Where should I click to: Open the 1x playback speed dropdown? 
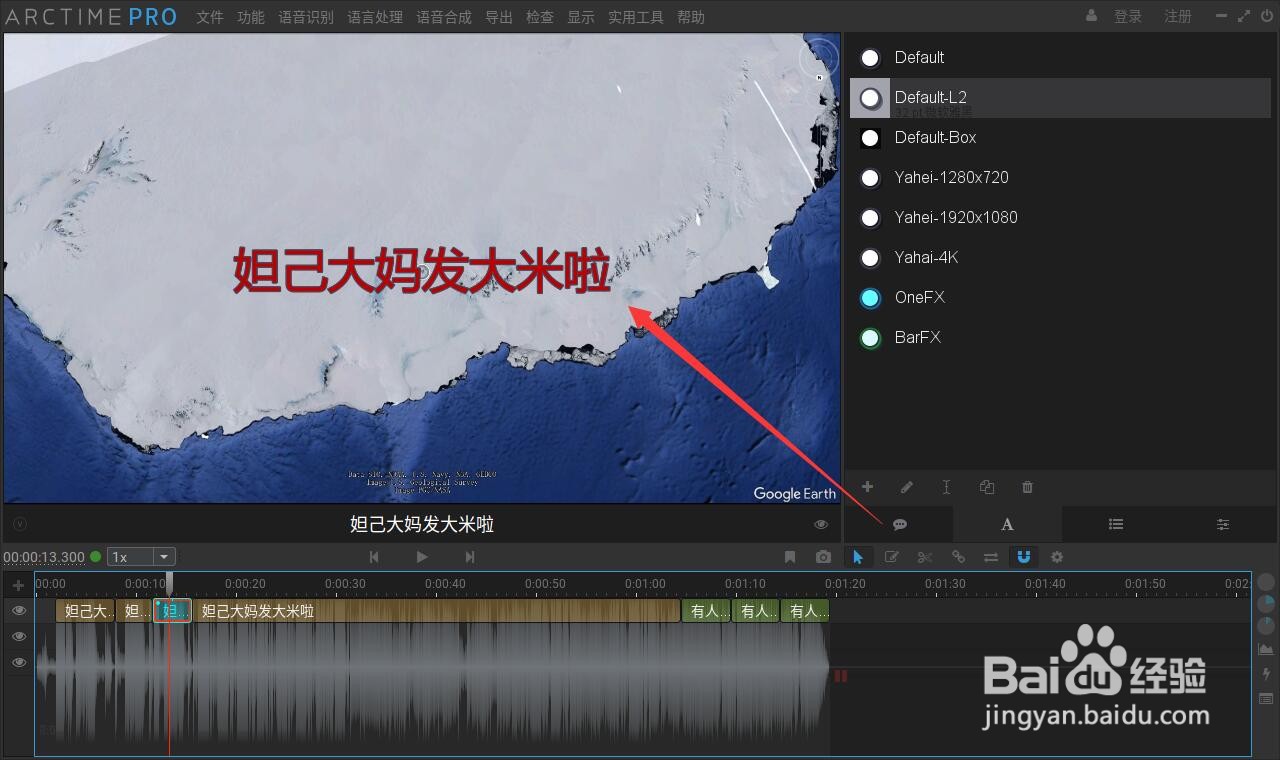coord(142,557)
